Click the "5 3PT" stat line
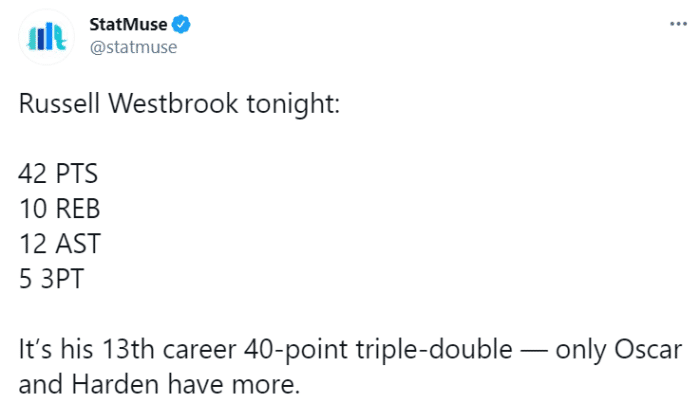The width and height of the screenshot is (700, 403). pyautogui.click(x=51, y=280)
